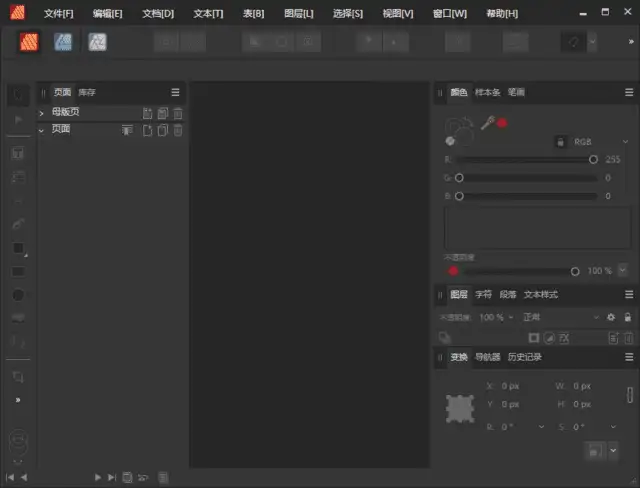The width and height of the screenshot is (640, 488).
Task: Open the 文件[F] menu
Action: tap(58, 14)
